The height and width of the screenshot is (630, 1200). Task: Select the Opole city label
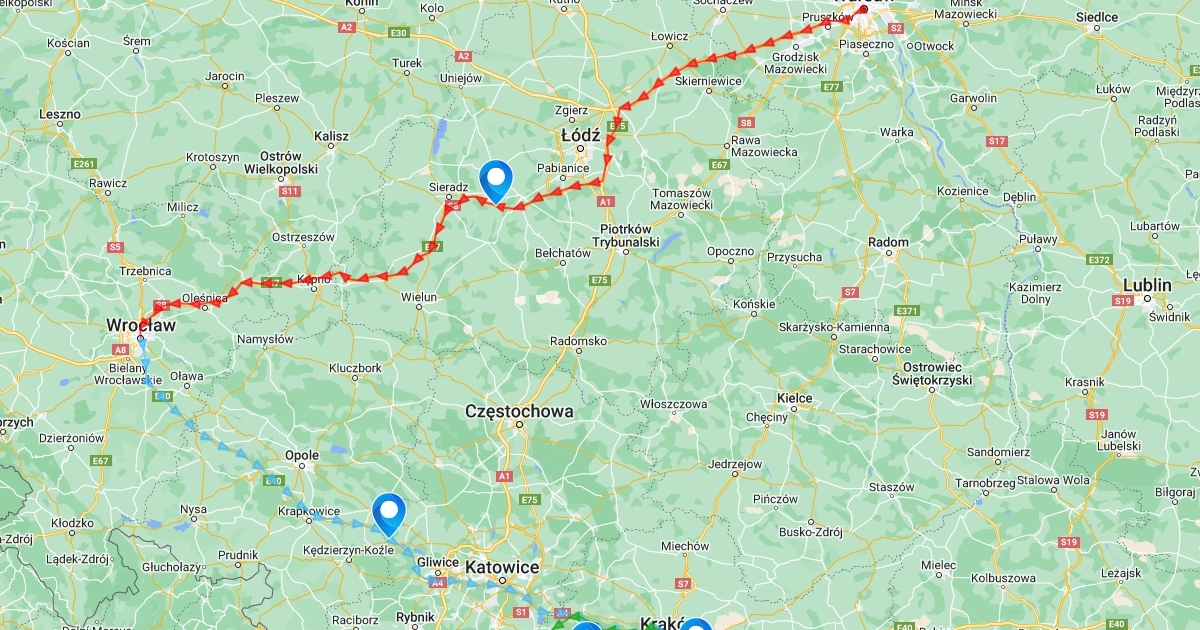point(302,455)
